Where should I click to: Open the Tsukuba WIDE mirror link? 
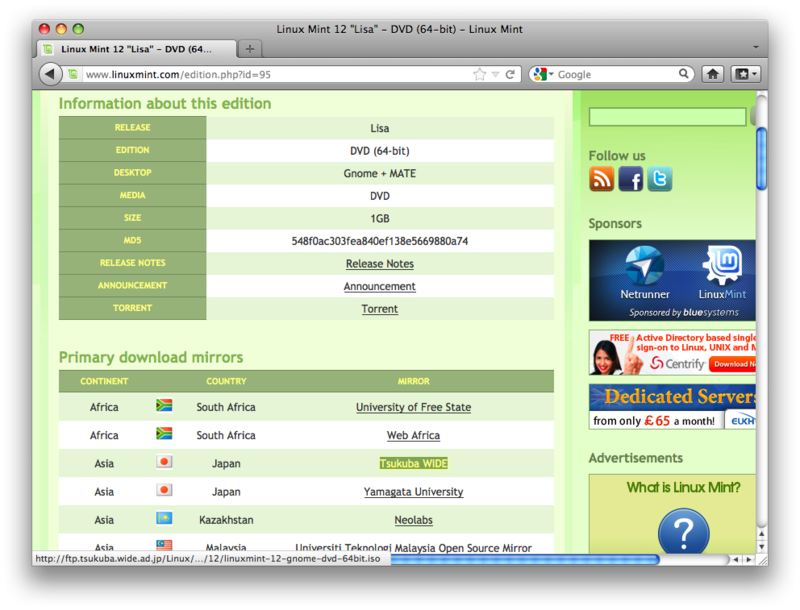[413, 463]
